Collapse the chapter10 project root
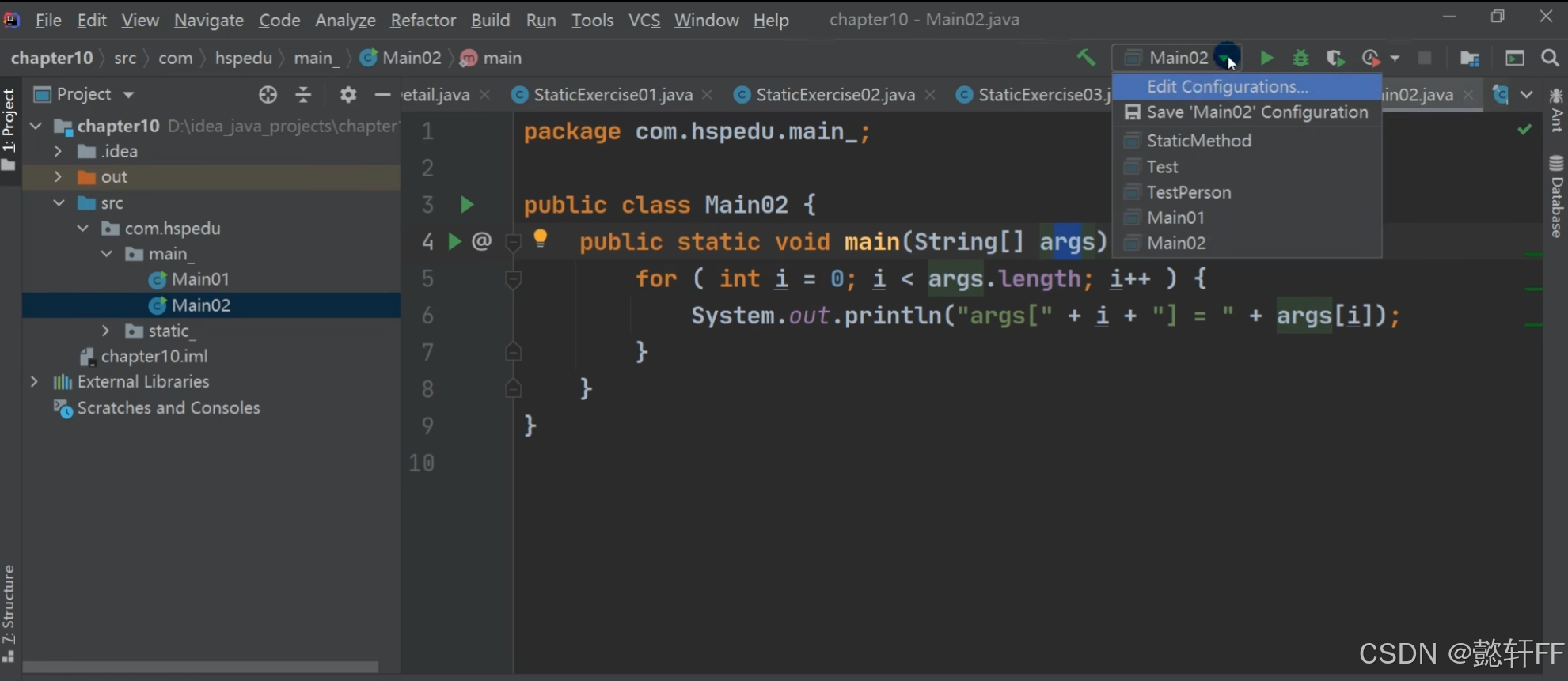Screen dimensions: 1568x681 click(x=36, y=126)
